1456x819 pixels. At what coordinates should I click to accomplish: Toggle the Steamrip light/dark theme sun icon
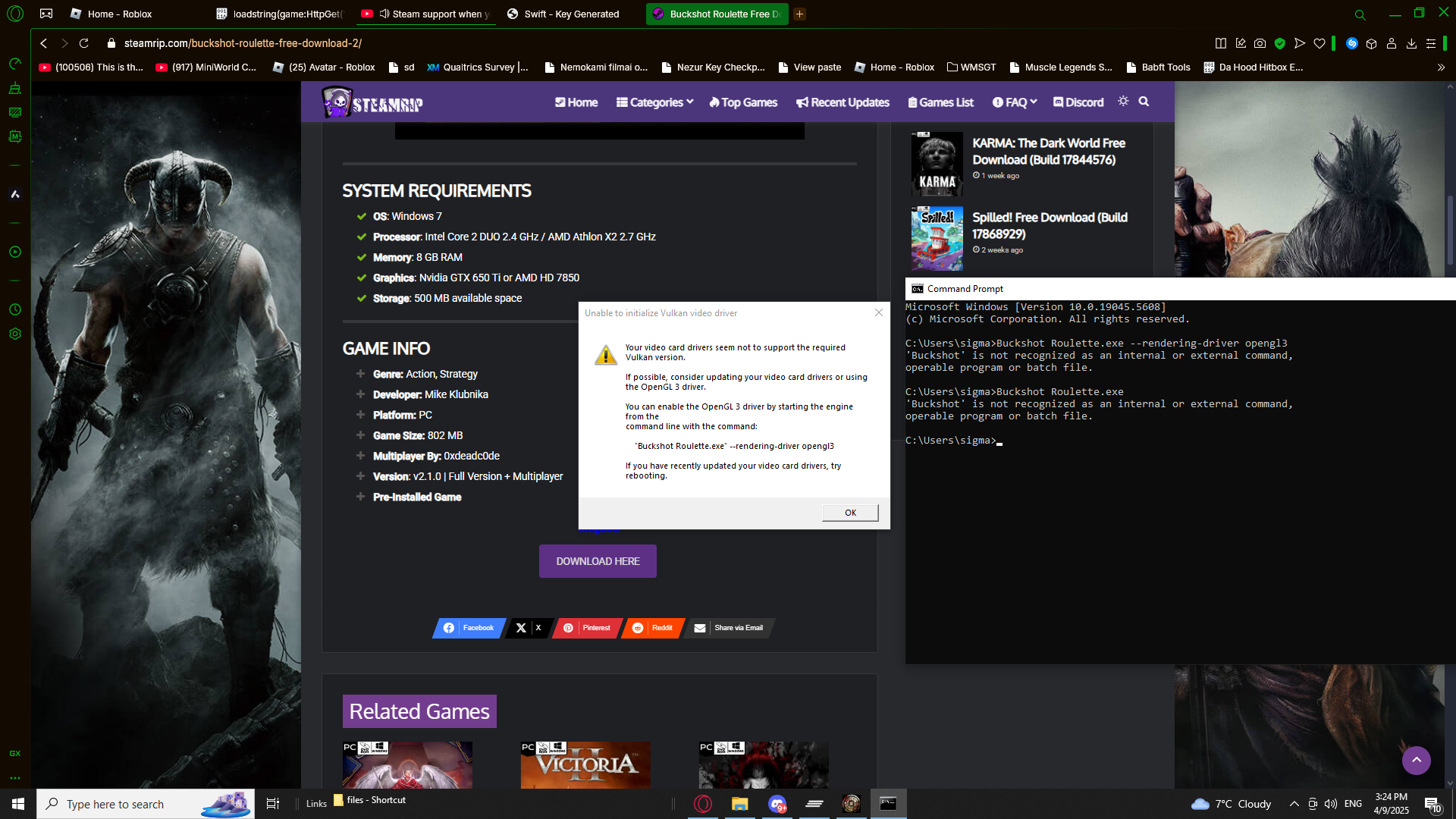[1123, 102]
